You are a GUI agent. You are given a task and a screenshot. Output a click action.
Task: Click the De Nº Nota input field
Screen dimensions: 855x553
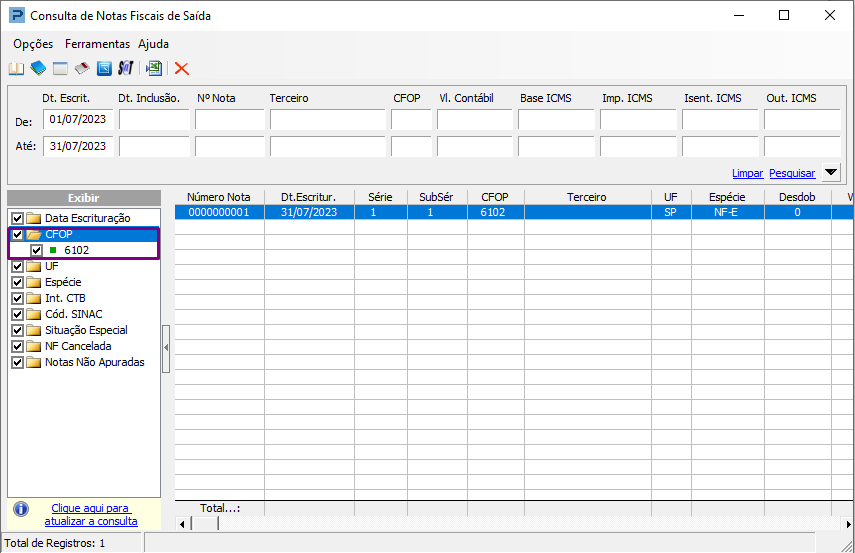[230, 119]
